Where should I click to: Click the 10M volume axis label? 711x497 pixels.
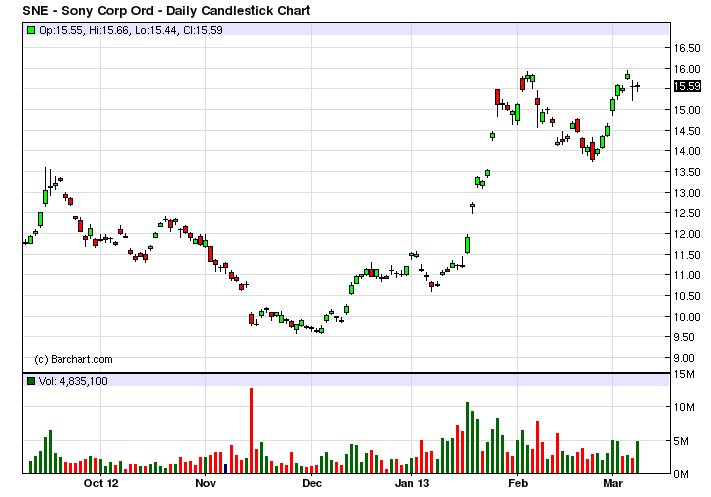point(685,407)
